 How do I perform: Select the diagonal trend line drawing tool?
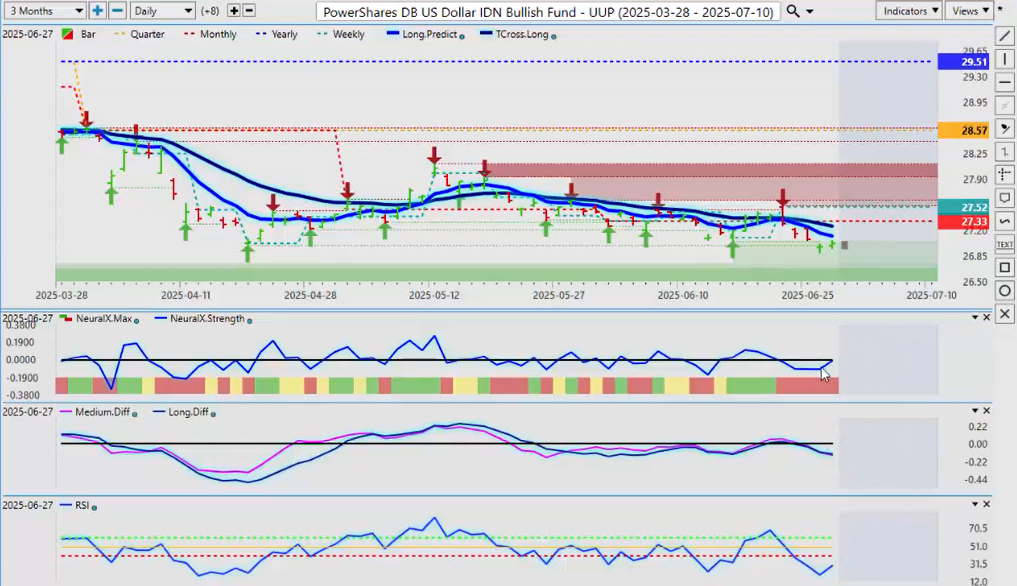click(1005, 37)
